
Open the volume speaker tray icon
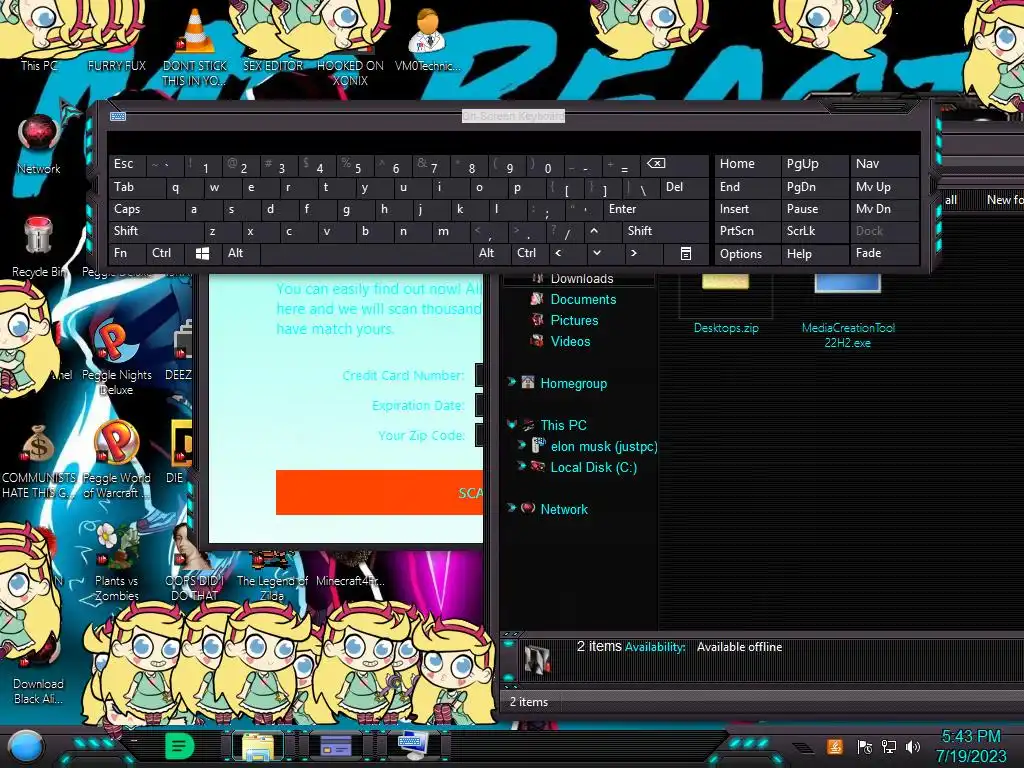[x=913, y=746]
